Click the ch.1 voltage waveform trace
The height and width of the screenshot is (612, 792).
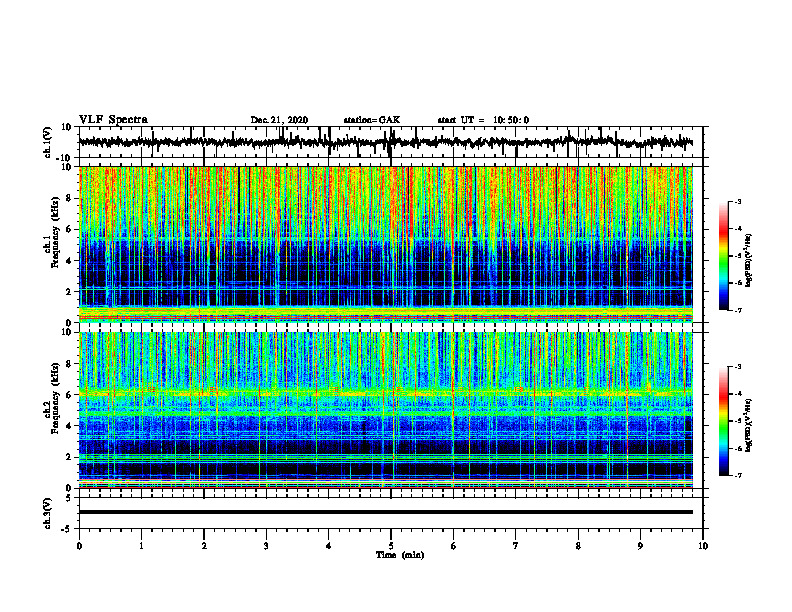(385, 142)
